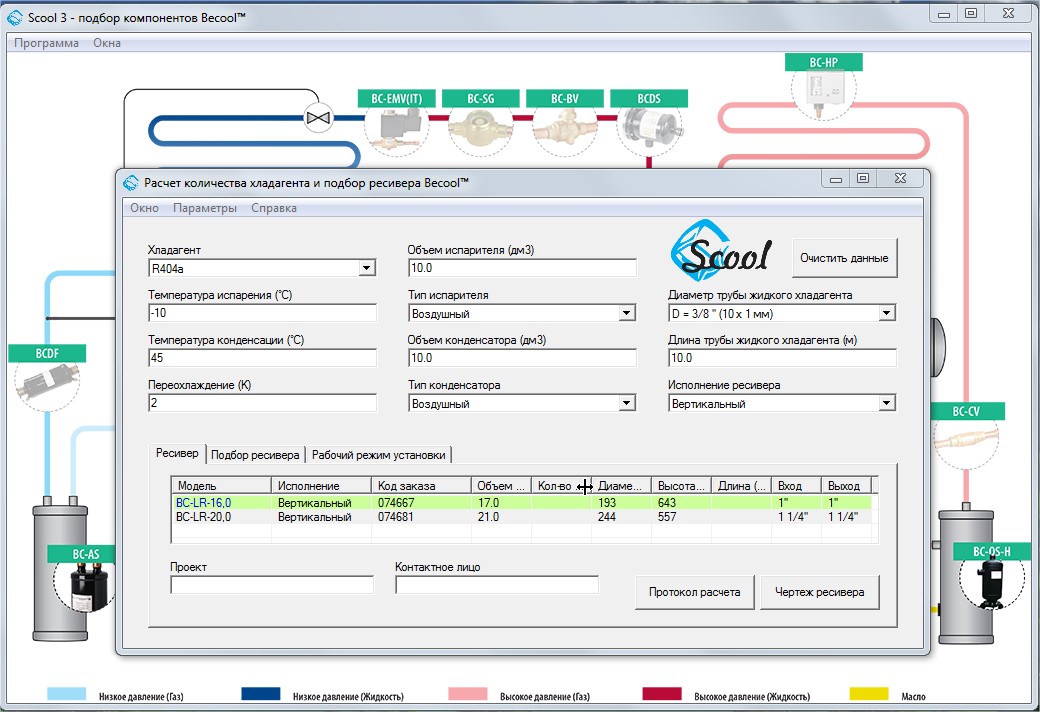
Task: Click the yellow Масло legend swatch
Action: 869,694
